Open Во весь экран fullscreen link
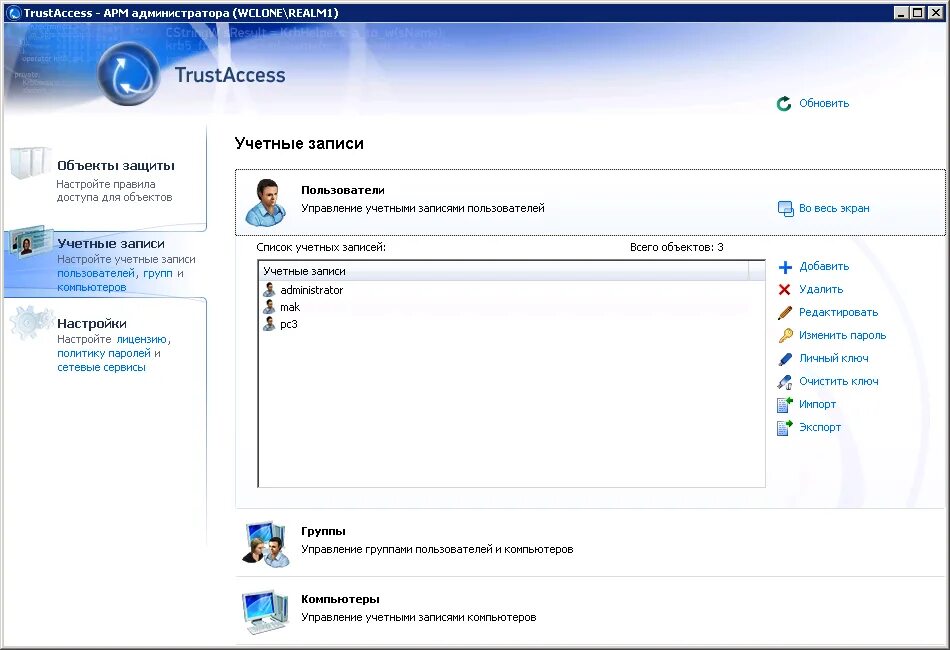The width and height of the screenshot is (950, 650). coord(834,208)
